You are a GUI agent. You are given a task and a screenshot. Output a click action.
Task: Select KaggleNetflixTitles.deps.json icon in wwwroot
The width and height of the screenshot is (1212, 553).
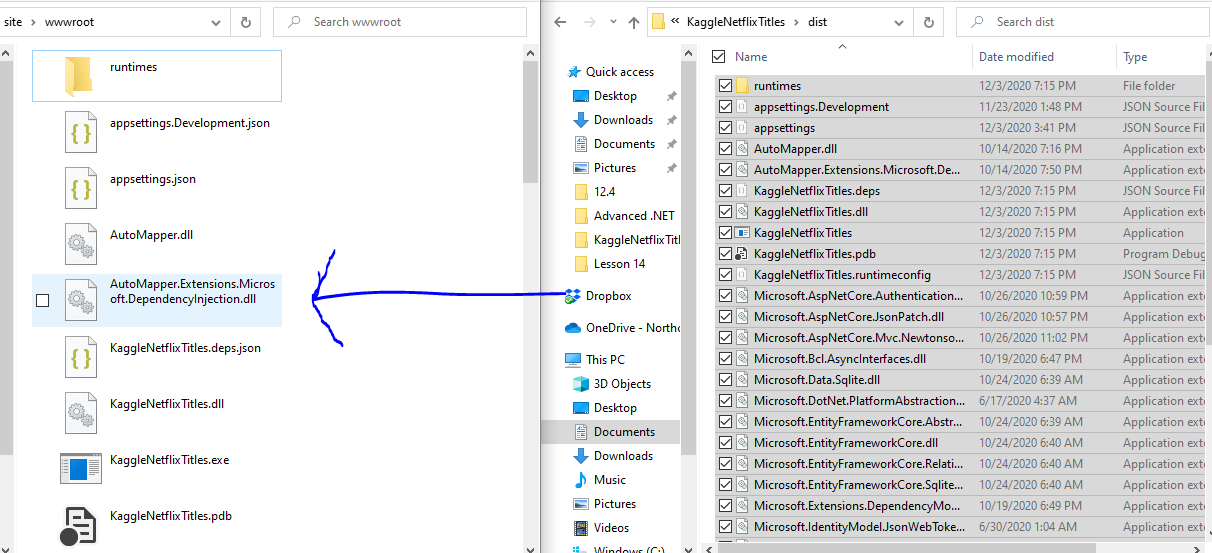[x=81, y=357]
